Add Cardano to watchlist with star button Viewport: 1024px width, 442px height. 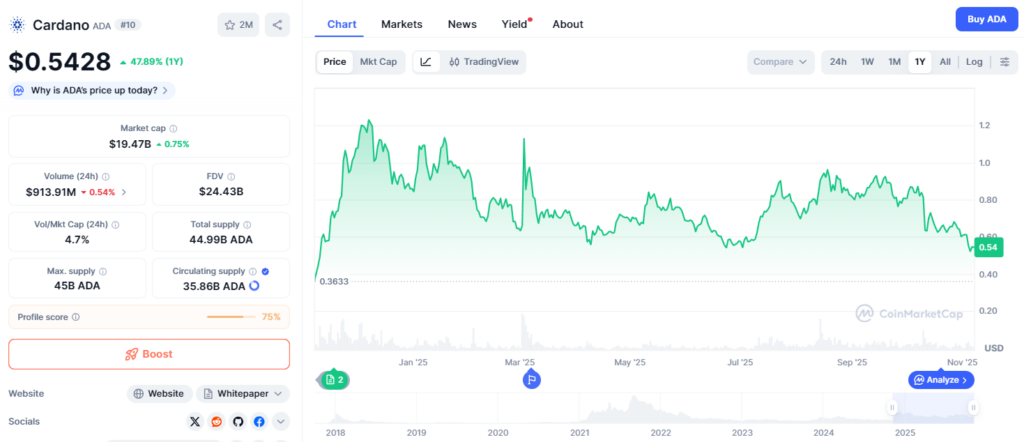pos(238,24)
